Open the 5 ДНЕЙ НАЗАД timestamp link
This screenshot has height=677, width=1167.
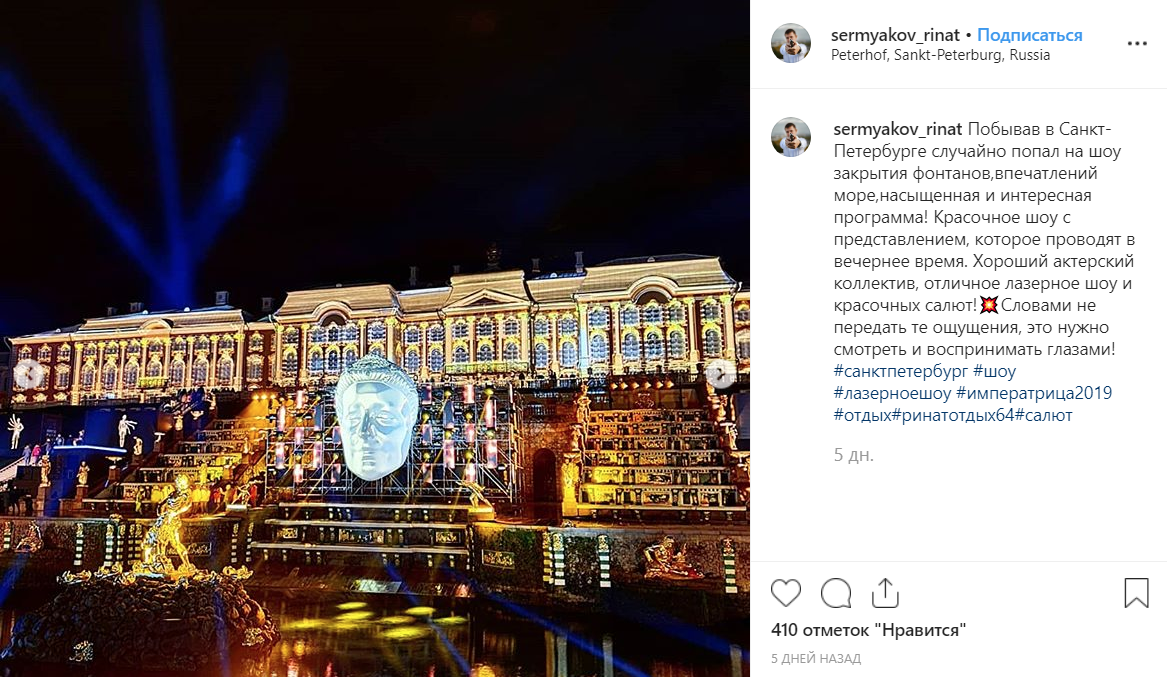pos(816,658)
